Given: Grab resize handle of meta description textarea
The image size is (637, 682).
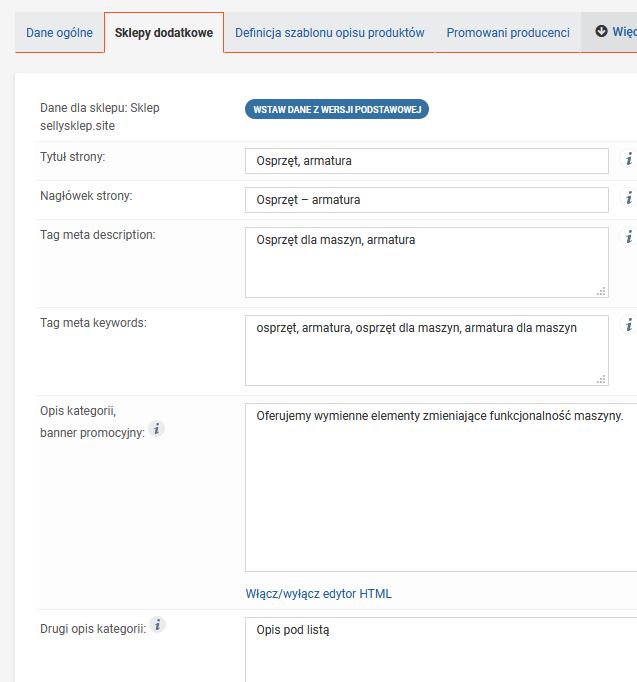Looking at the screenshot, I should (x=602, y=291).
